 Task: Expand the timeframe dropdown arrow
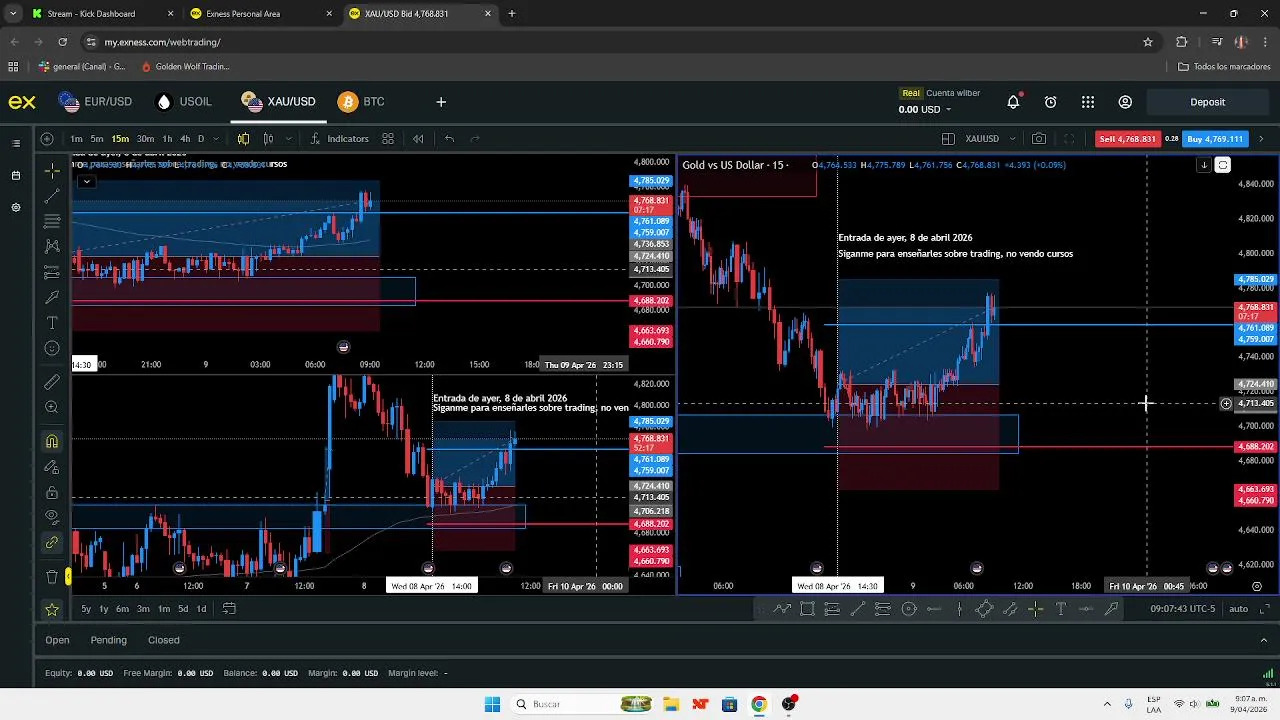point(218,139)
